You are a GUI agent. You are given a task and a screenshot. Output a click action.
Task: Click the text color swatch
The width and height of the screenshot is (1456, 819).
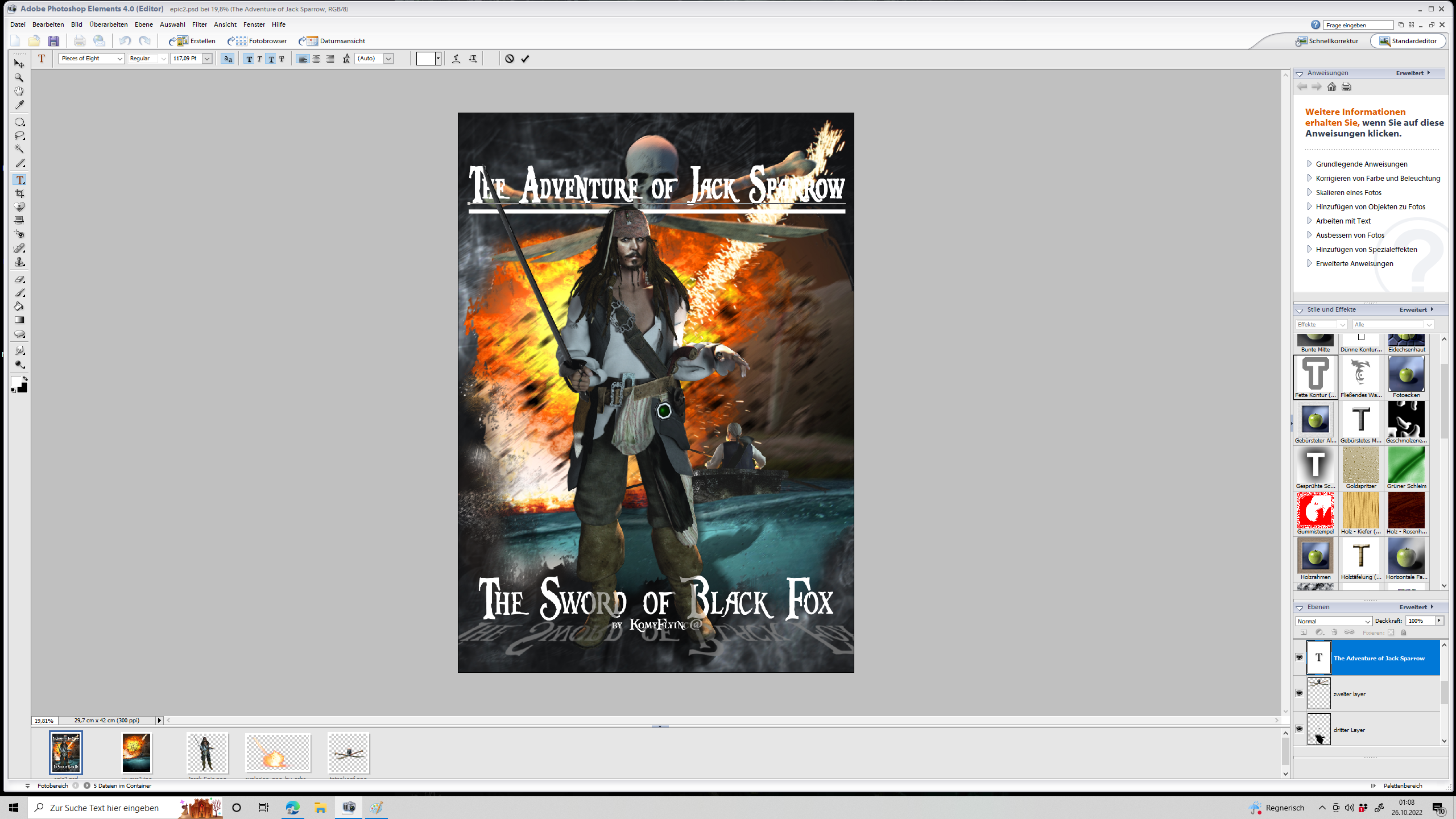coord(425,59)
